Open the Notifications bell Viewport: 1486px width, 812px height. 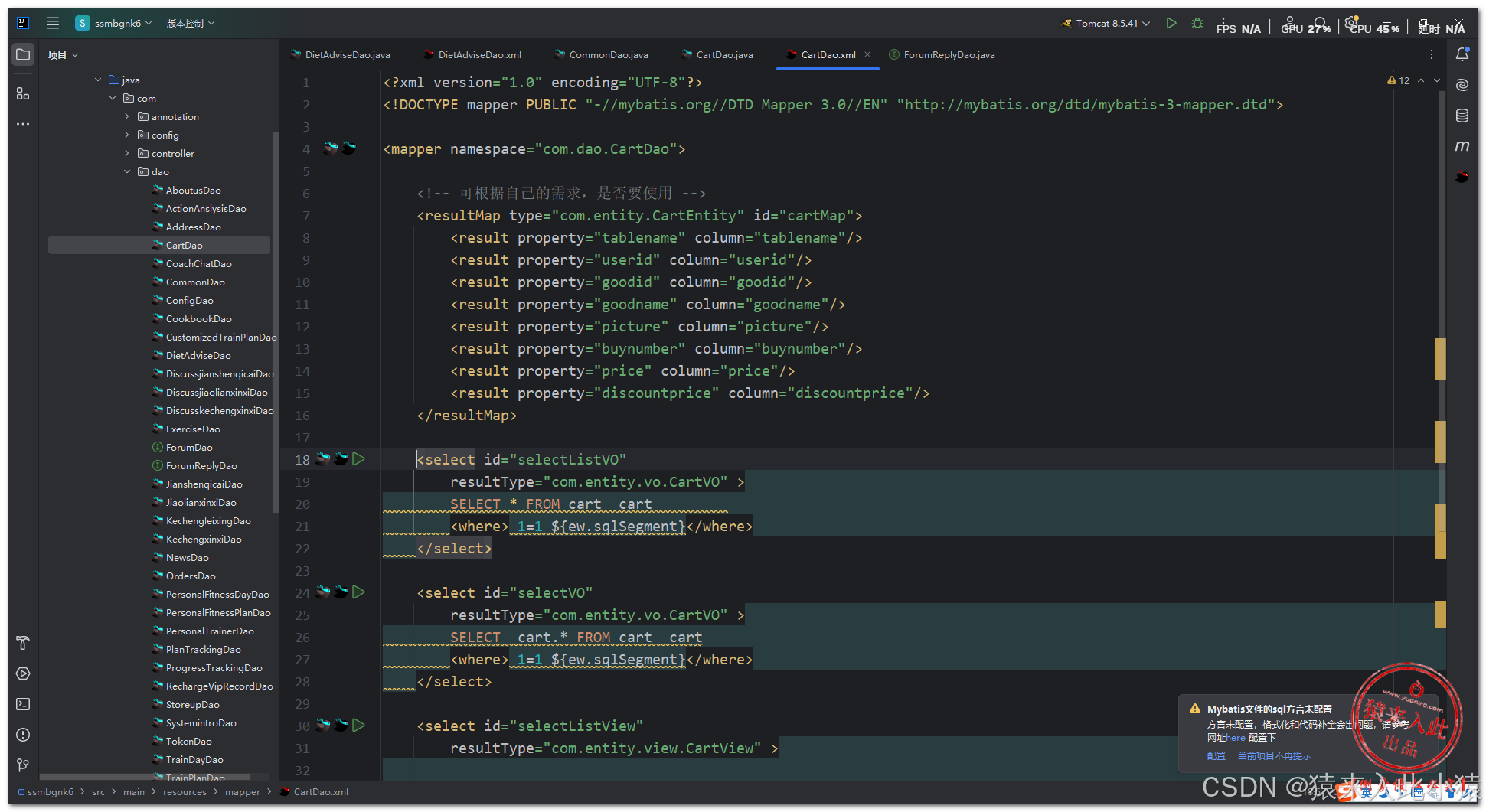click(x=1462, y=54)
